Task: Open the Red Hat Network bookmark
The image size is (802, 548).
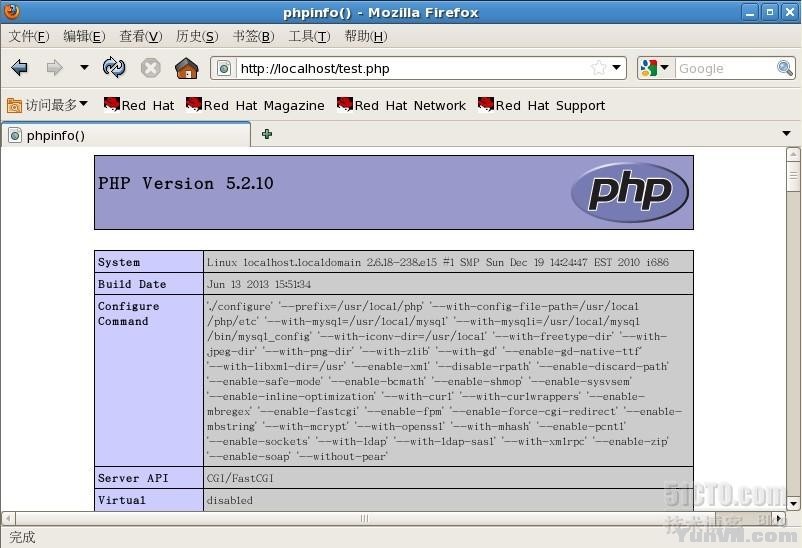Action: [x=401, y=105]
